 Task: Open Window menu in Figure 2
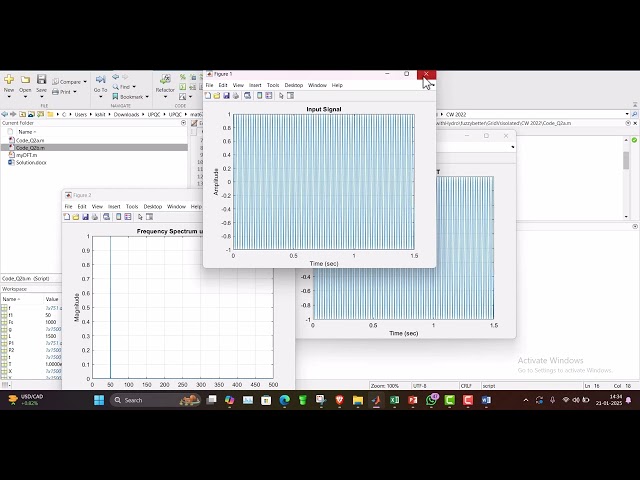pyautogui.click(x=176, y=207)
